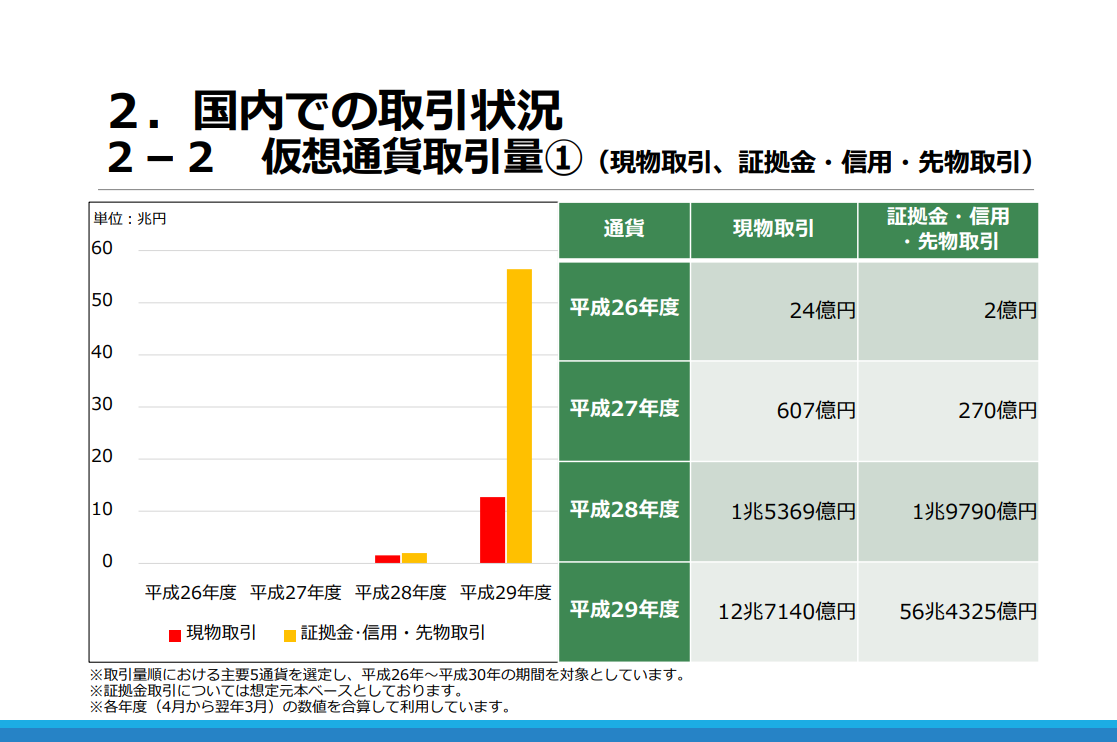Screen dimensions: 1117x742
Task: Click the yellow 証拠金・信用・先物取引 legend swatch
Action: pos(290,634)
